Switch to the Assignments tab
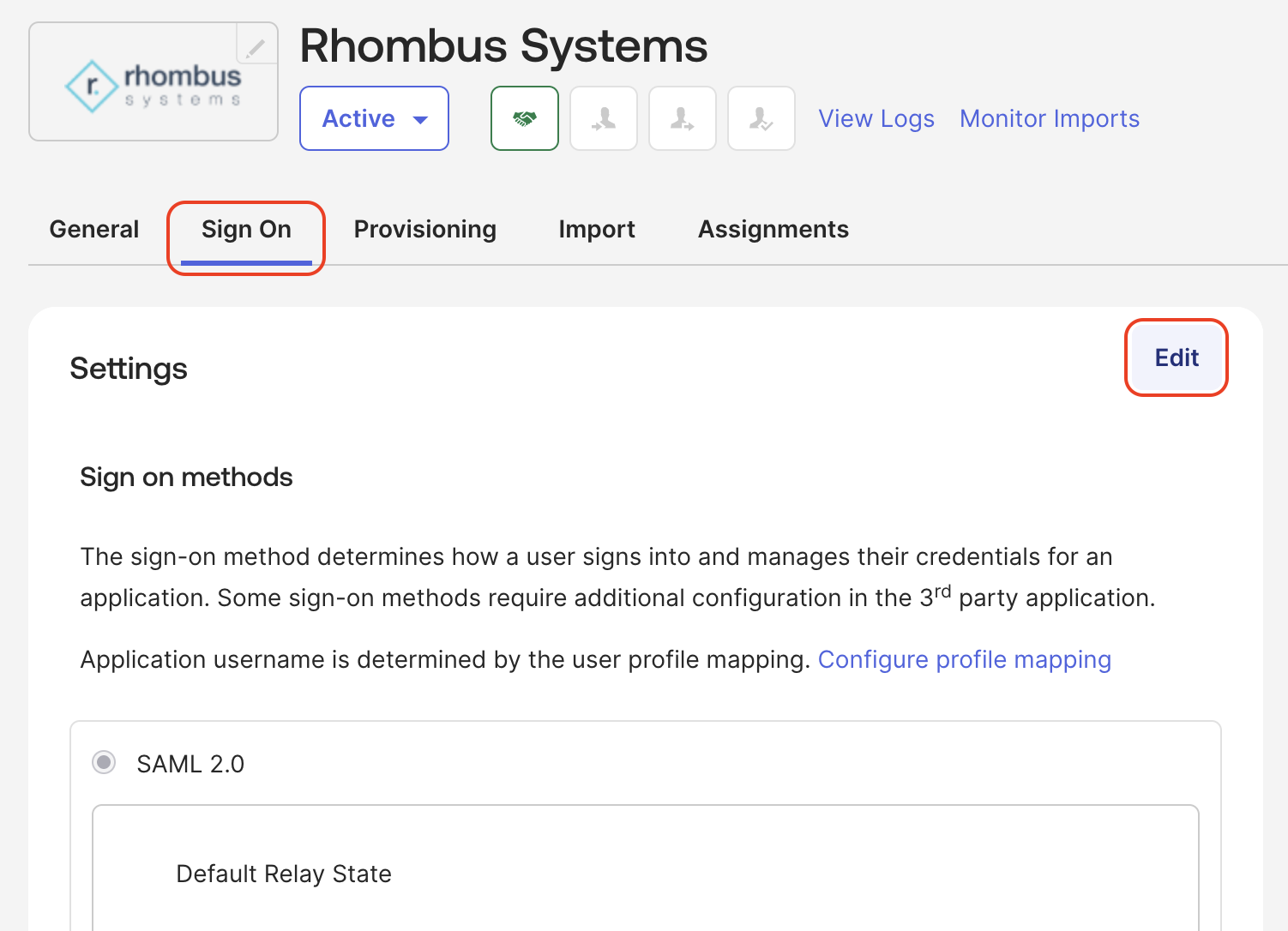 click(x=773, y=229)
